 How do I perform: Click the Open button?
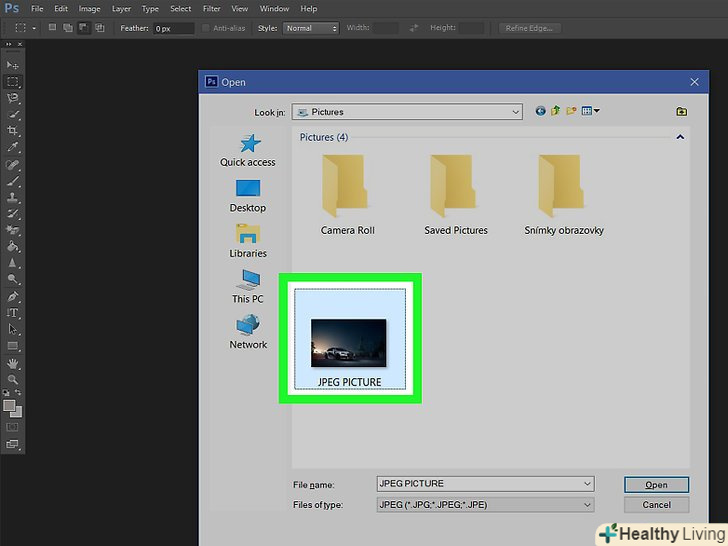pos(656,485)
